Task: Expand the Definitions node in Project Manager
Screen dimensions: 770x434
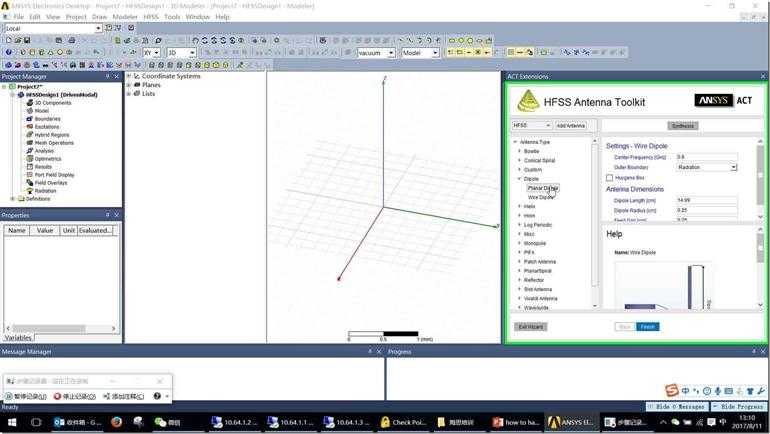Action: click(x=13, y=199)
